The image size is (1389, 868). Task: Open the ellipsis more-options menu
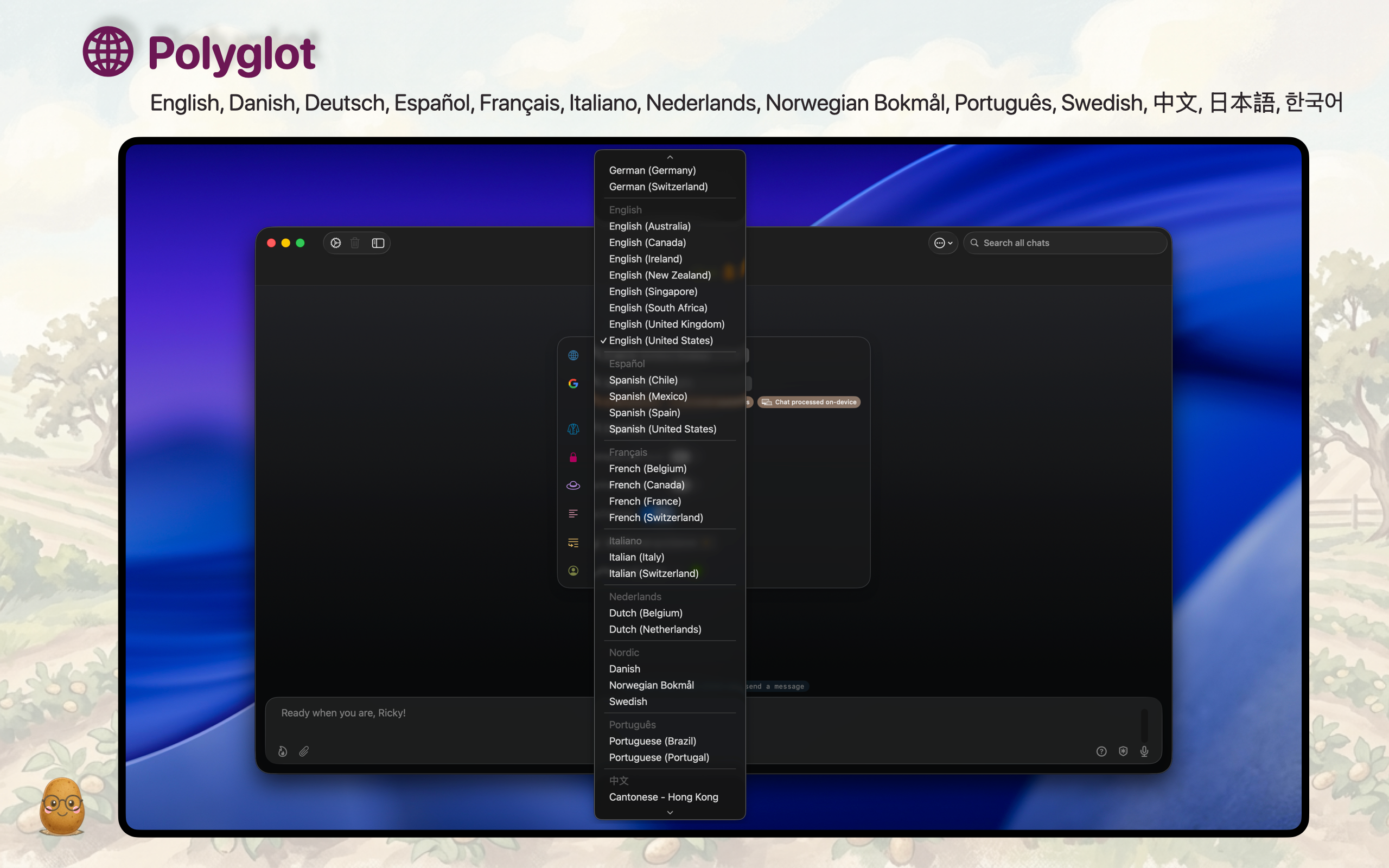tap(943, 243)
